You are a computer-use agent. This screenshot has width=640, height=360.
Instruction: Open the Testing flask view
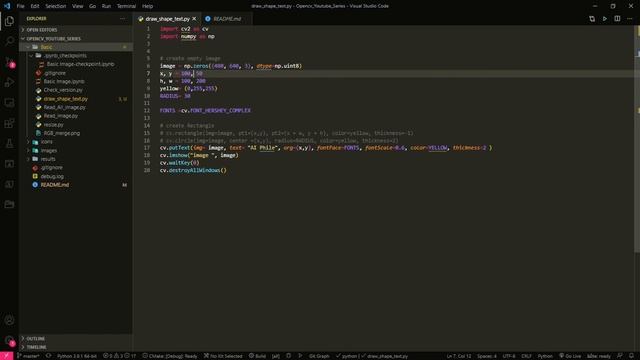coord(9,143)
